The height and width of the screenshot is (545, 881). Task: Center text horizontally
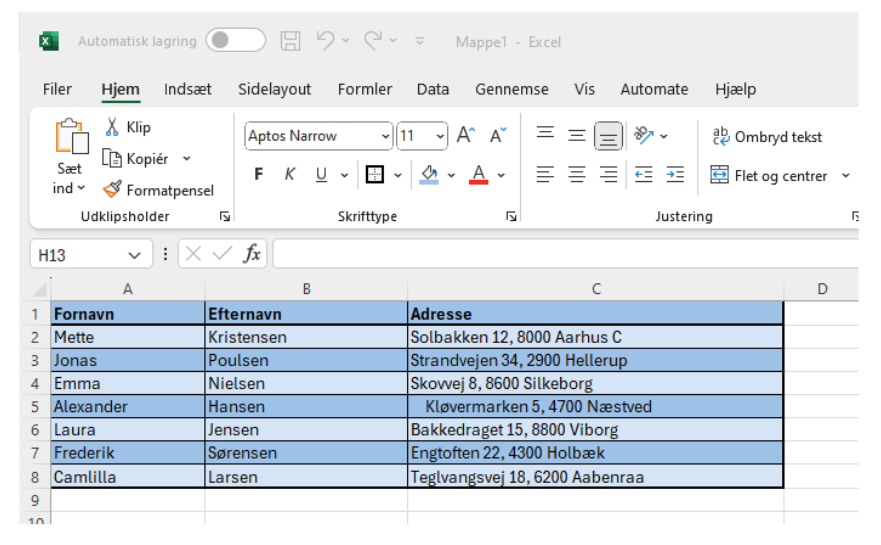pos(576,174)
